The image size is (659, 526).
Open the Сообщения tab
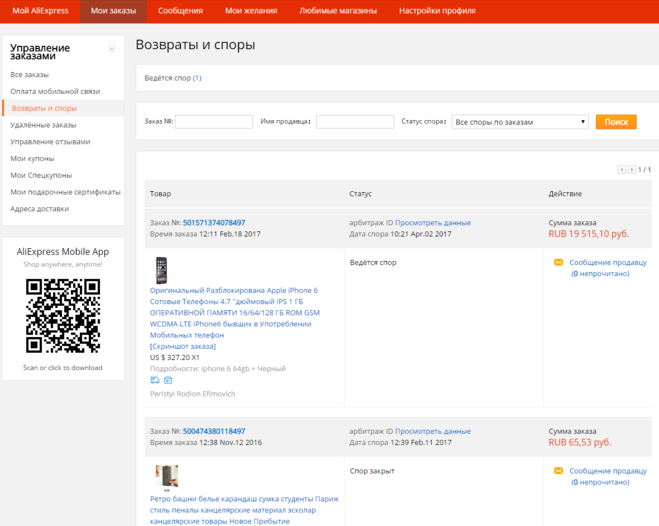coord(180,11)
